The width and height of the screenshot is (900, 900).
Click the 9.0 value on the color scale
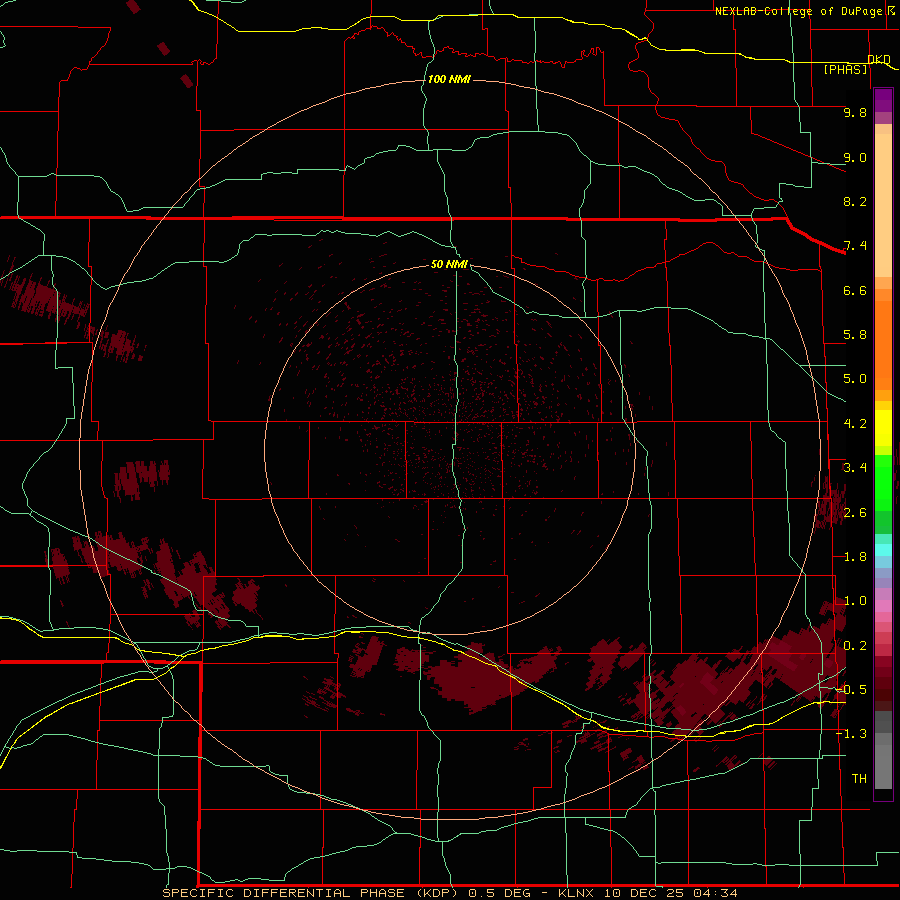click(x=855, y=157)
